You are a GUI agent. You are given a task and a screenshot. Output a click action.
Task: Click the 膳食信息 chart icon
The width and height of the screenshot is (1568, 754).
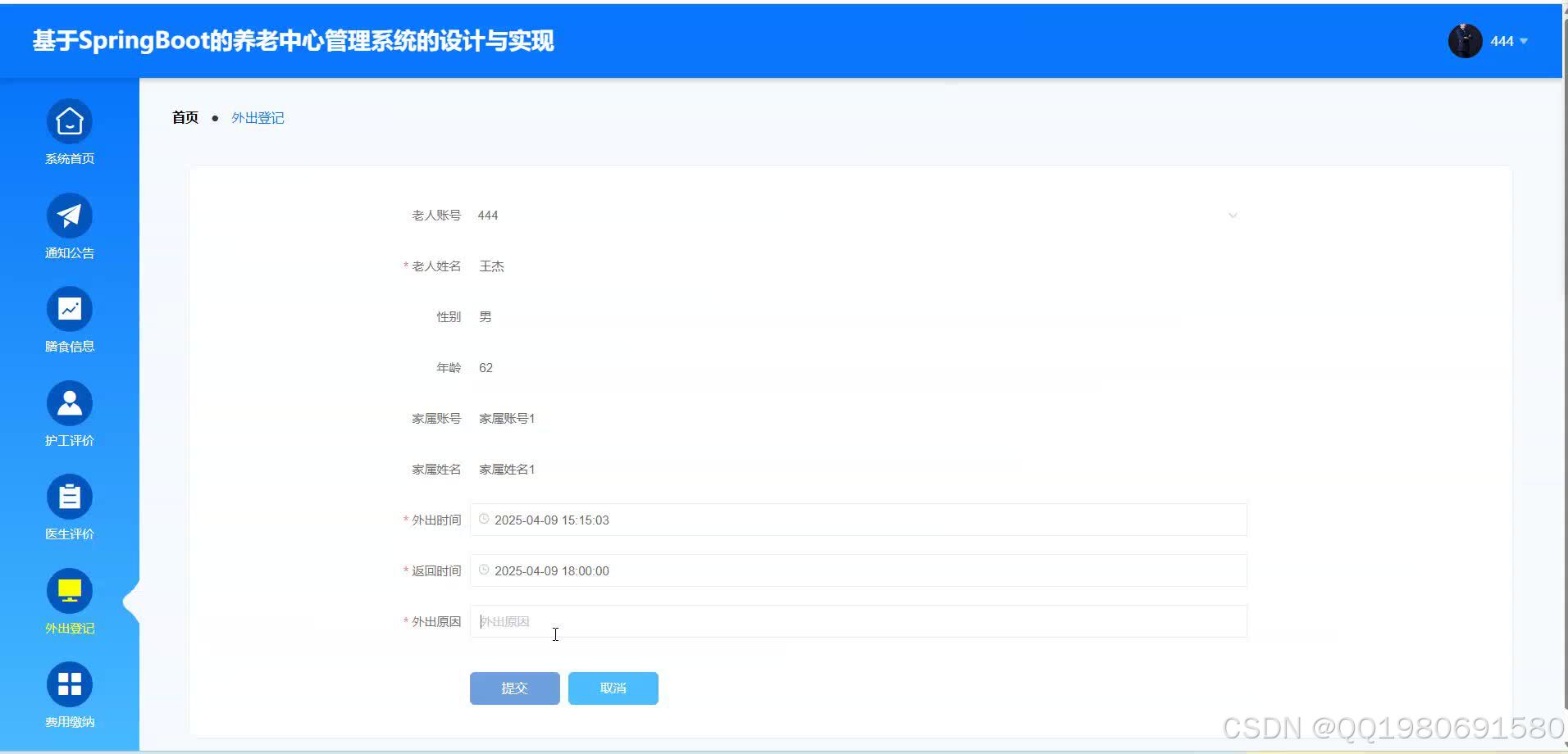click(x=69, y=309)
